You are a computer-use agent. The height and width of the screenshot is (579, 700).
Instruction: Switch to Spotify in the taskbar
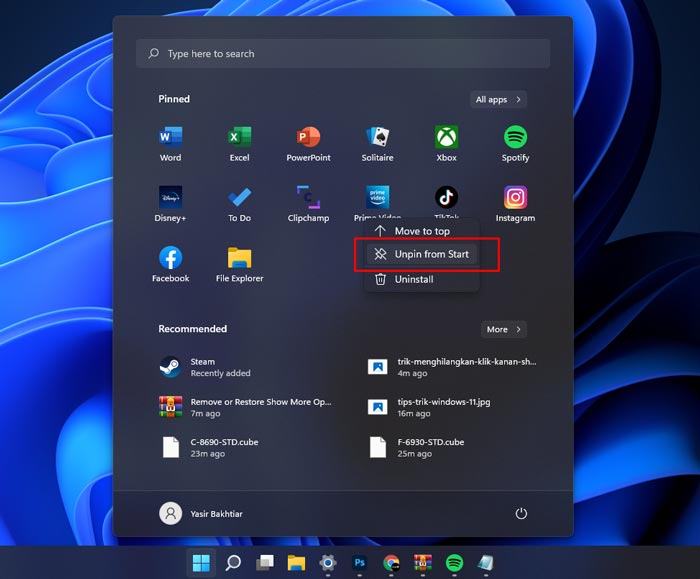454,563
